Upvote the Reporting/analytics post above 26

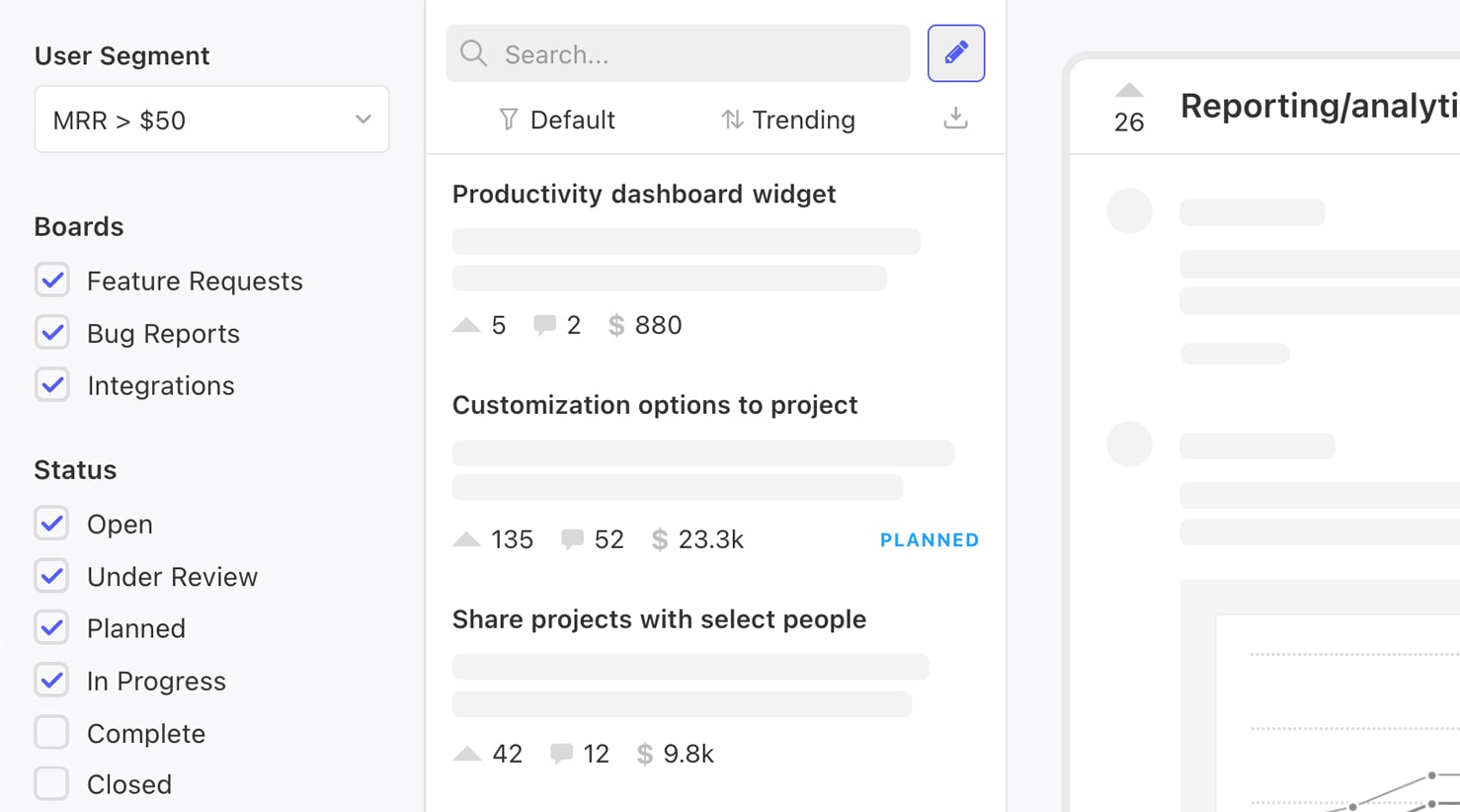(x=1129, y=90)
